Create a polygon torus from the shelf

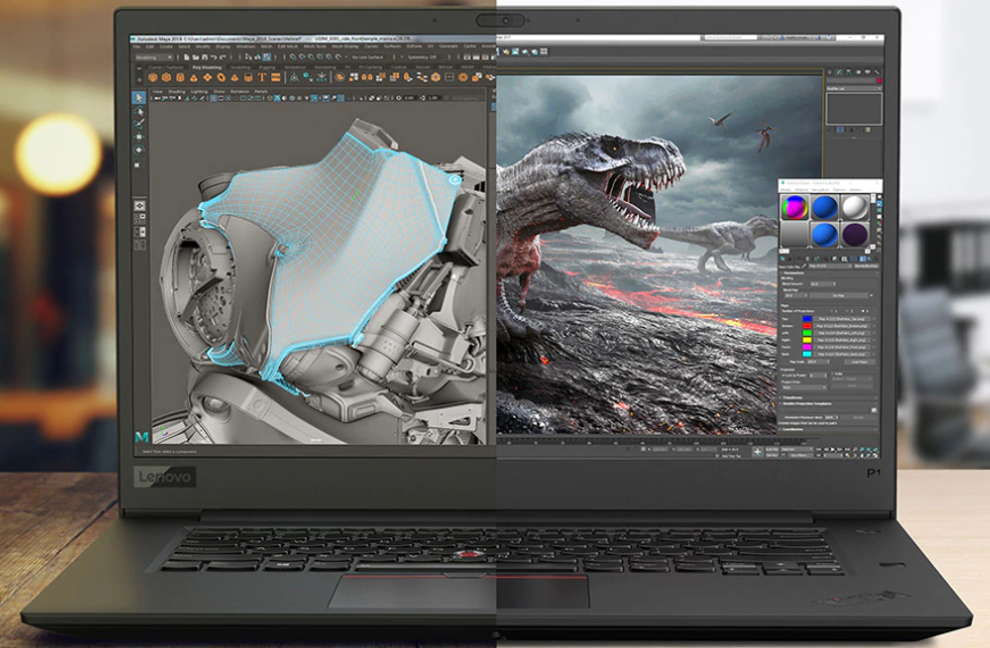coord(221,77)
